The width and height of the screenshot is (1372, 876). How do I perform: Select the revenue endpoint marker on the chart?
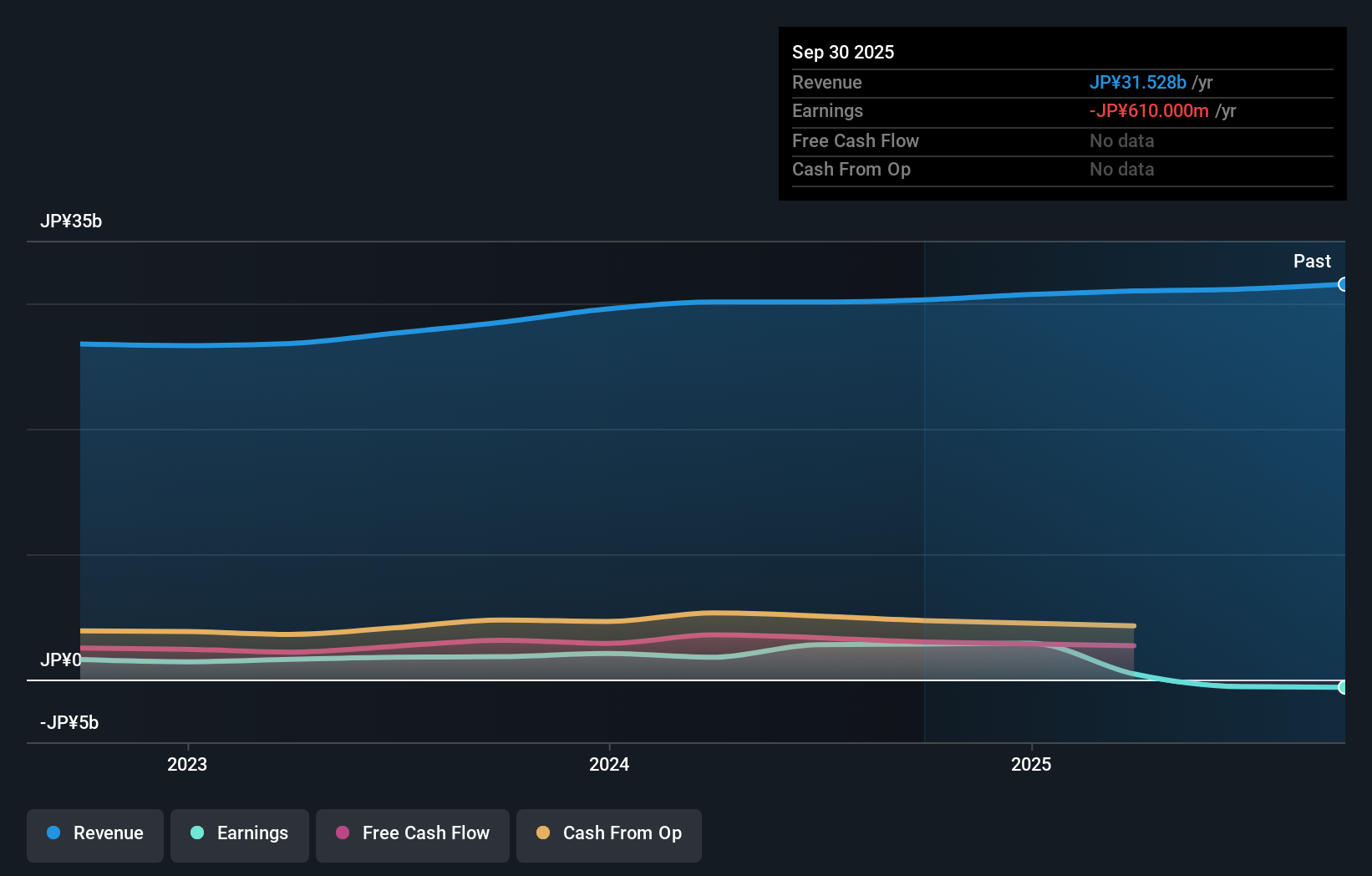point(1344,285)
